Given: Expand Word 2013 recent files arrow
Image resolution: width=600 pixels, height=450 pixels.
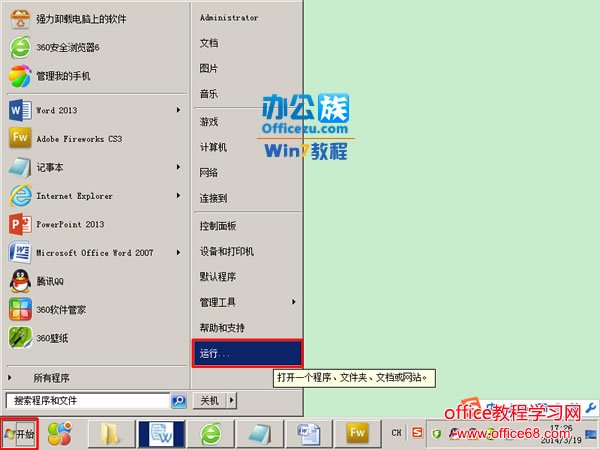Looking at the screenshot, I should [178, 110].
